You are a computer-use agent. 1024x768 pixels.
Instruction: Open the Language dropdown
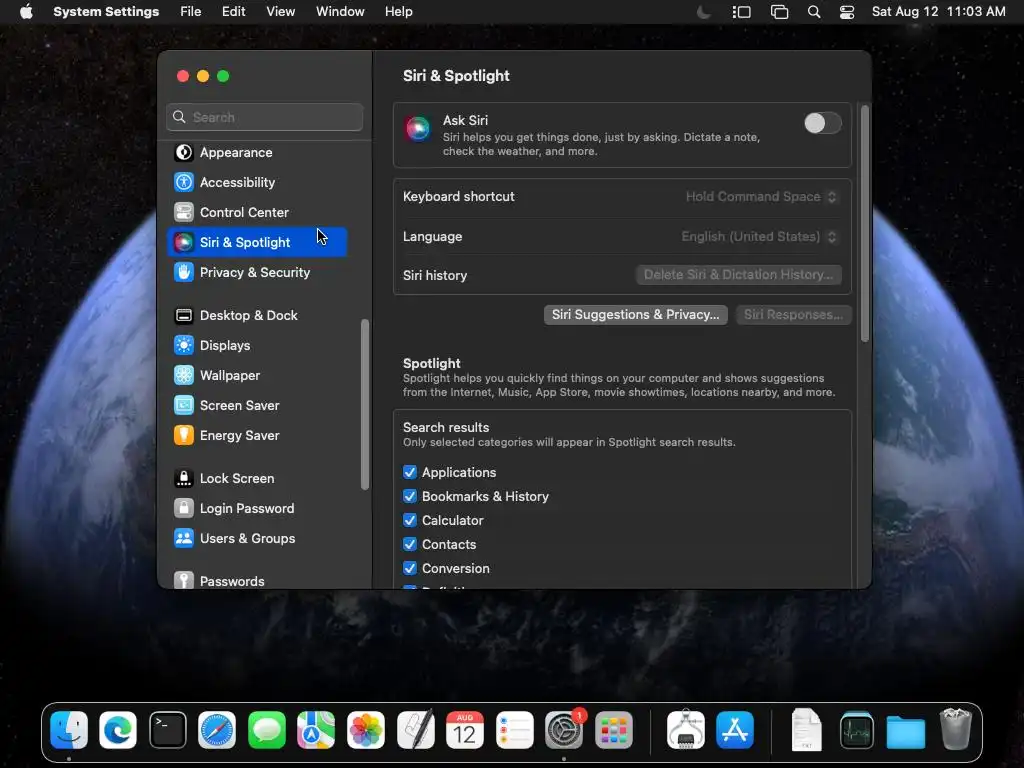click(x=759, y=236)
